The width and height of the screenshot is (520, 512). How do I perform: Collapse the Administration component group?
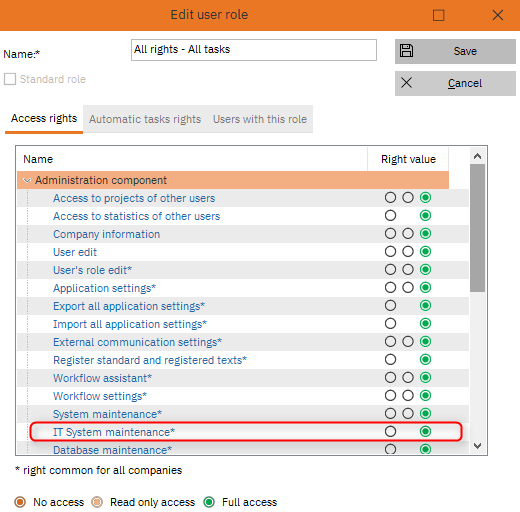27,180
